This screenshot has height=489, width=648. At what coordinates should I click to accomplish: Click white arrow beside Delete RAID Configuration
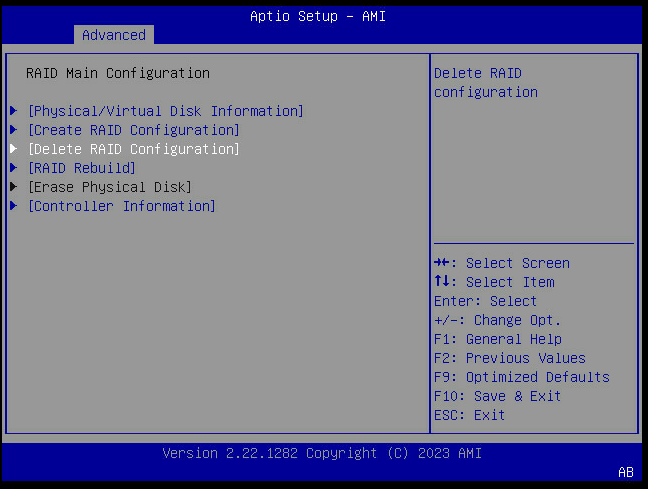coord(14,148)
